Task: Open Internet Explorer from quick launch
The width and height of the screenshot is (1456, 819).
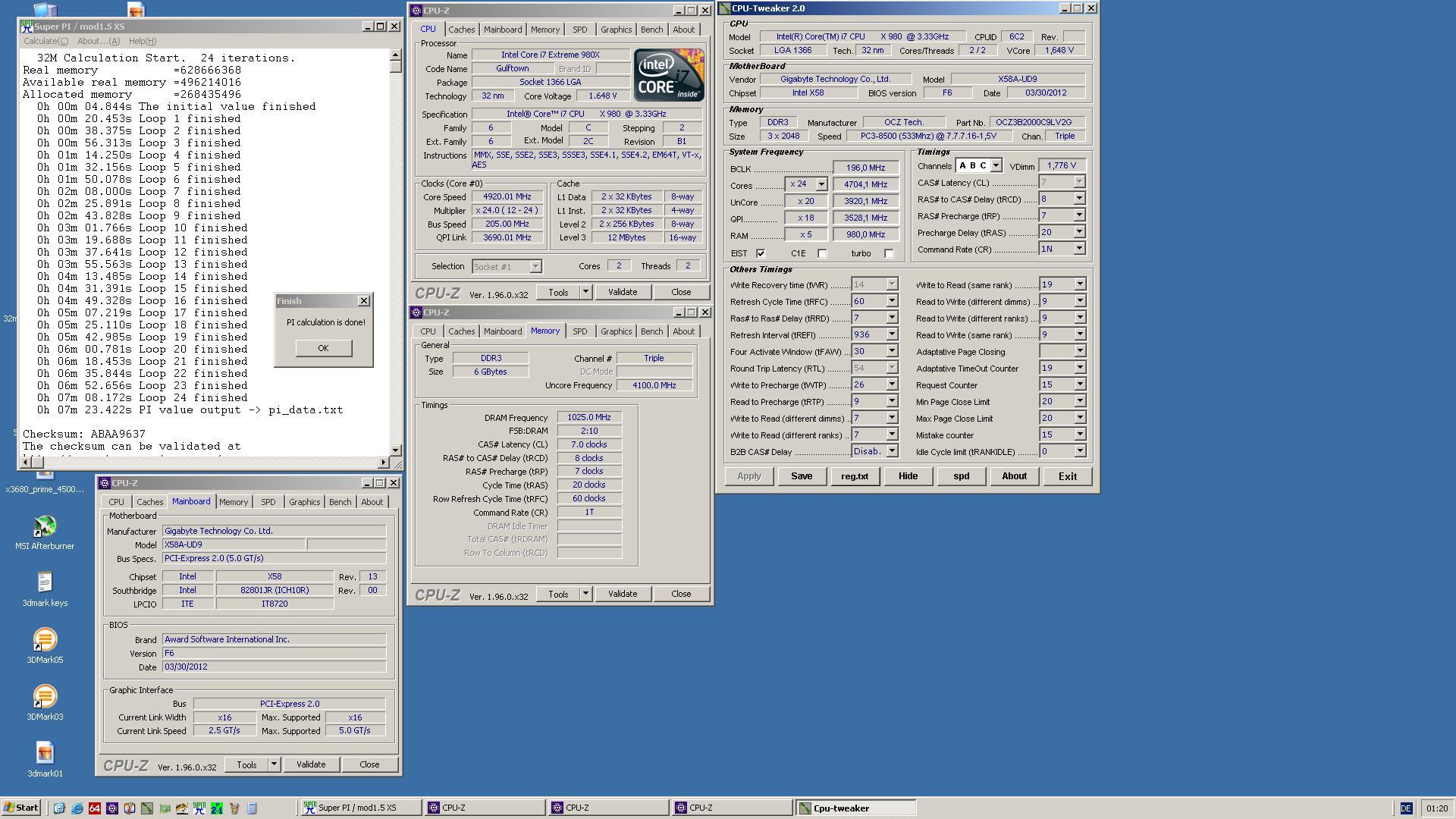Action: coord(77,808)
